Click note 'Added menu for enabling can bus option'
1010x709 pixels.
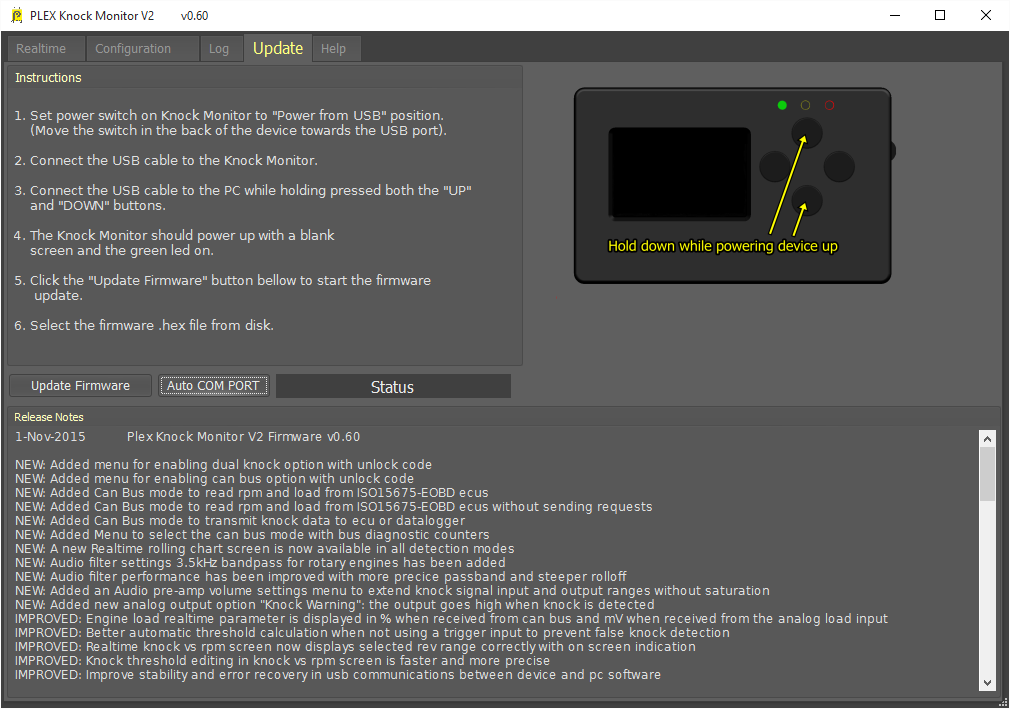click(x=214, y=479)
